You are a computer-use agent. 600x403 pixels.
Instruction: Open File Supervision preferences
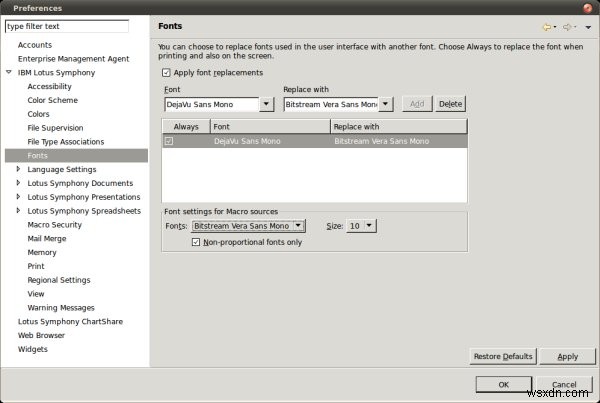(x=55, y=127)
